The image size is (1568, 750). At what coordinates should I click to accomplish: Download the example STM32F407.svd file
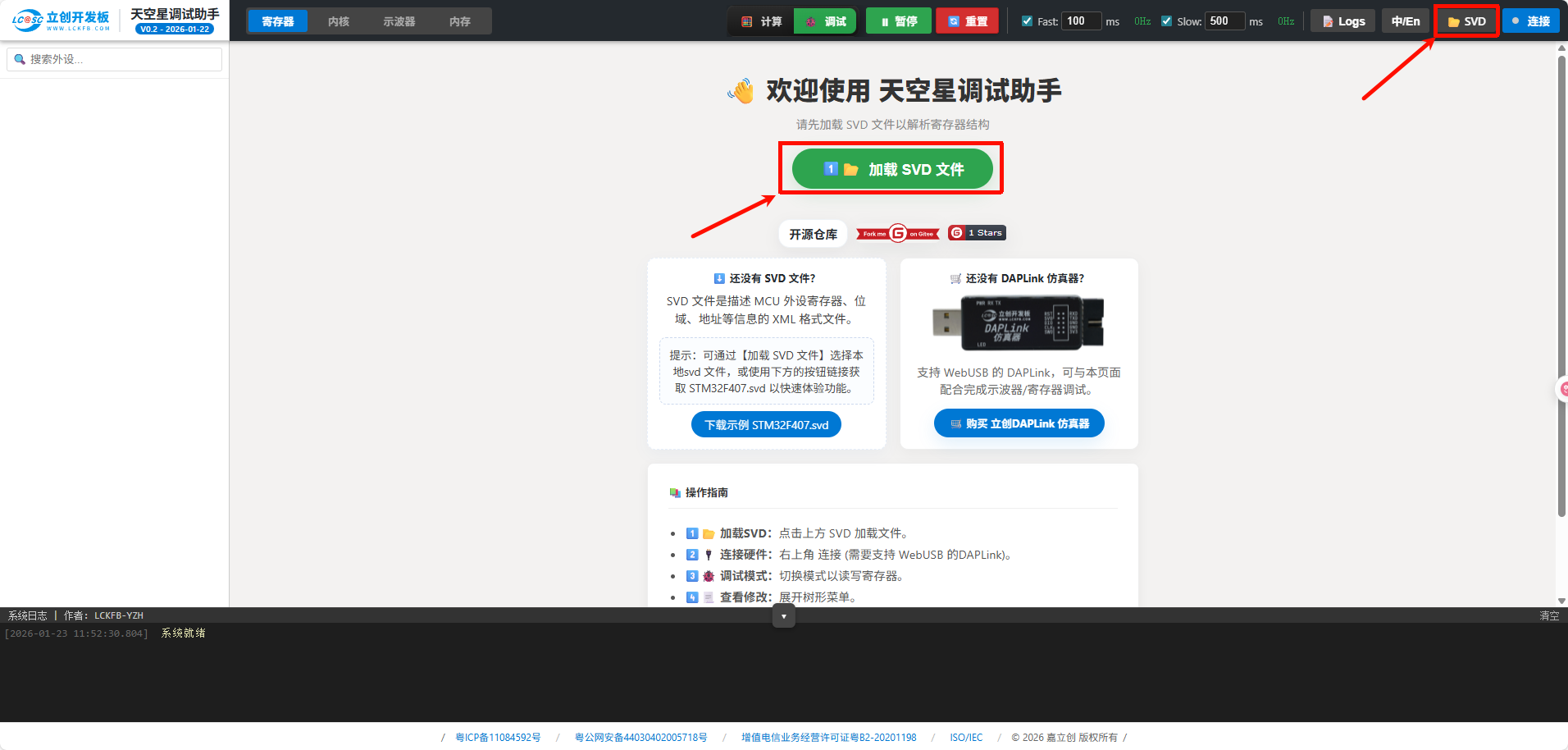tap(765, 424)
